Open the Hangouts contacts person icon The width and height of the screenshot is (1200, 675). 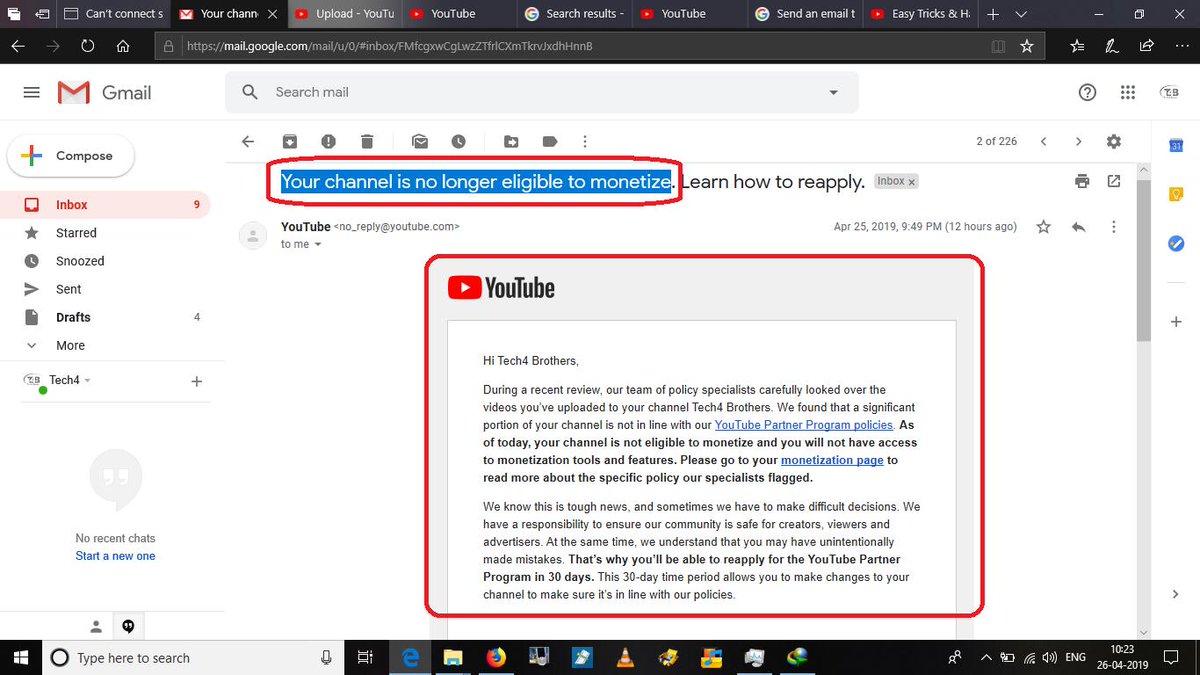(96, 627)
